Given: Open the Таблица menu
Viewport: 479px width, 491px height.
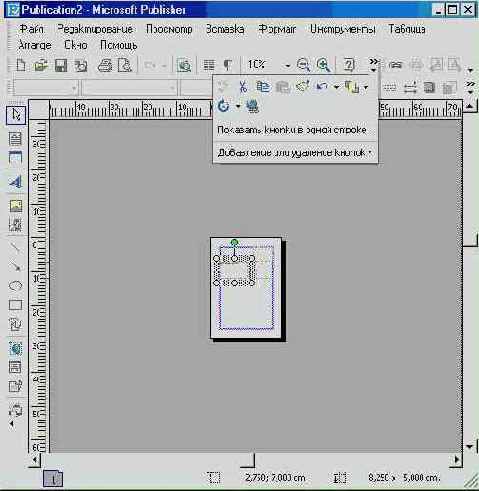Looking at the screenshot, I should point(407,29).
